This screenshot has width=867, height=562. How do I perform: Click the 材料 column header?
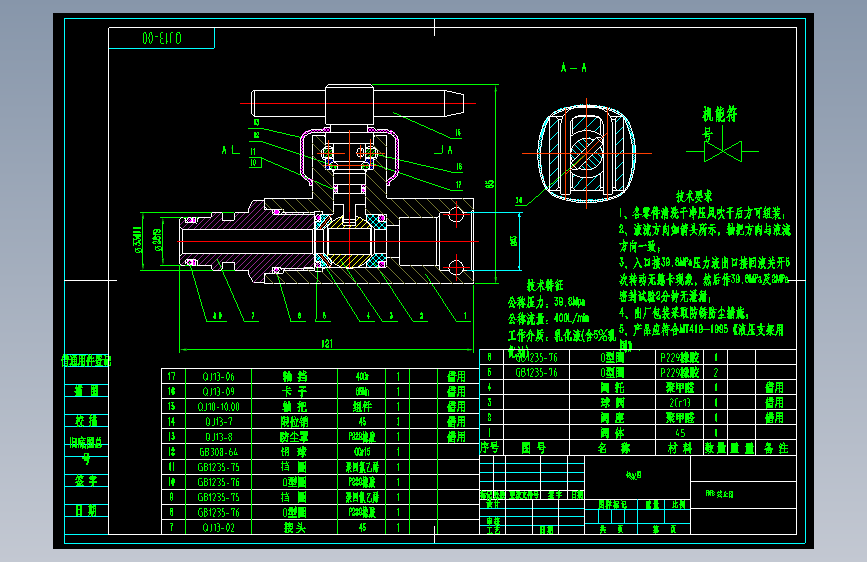pos(680,448)
